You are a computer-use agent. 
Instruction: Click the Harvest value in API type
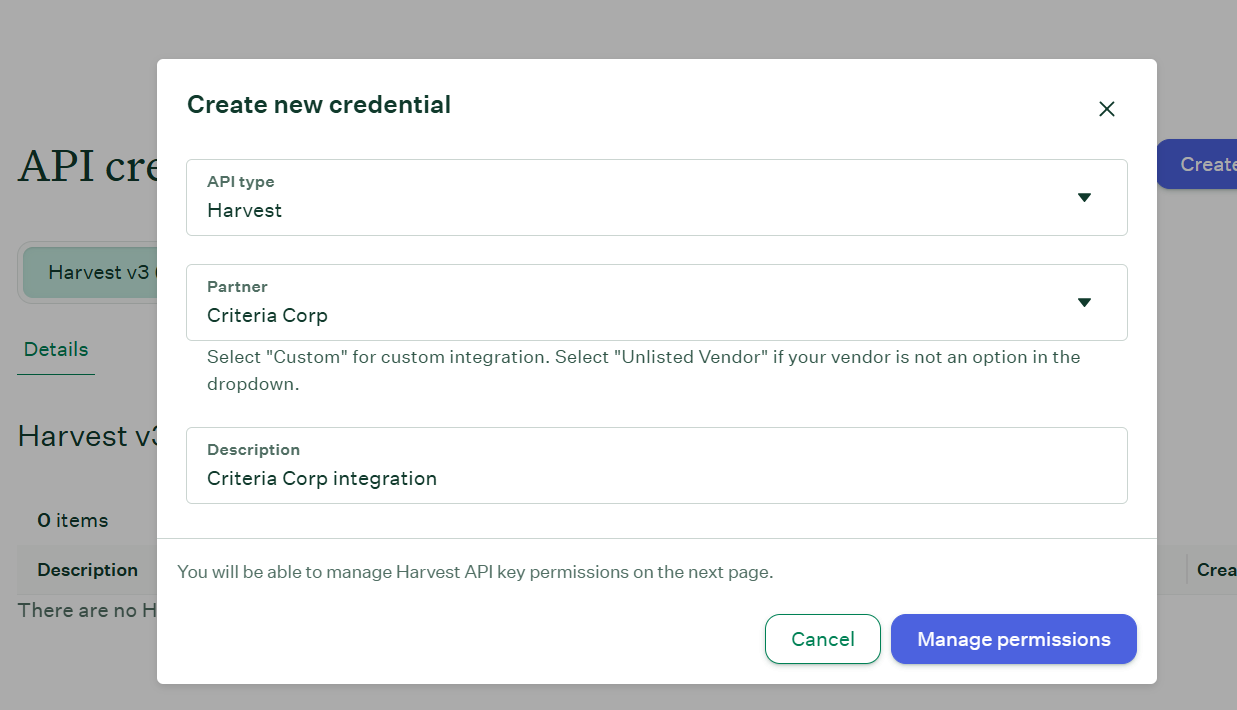point(245,211)
